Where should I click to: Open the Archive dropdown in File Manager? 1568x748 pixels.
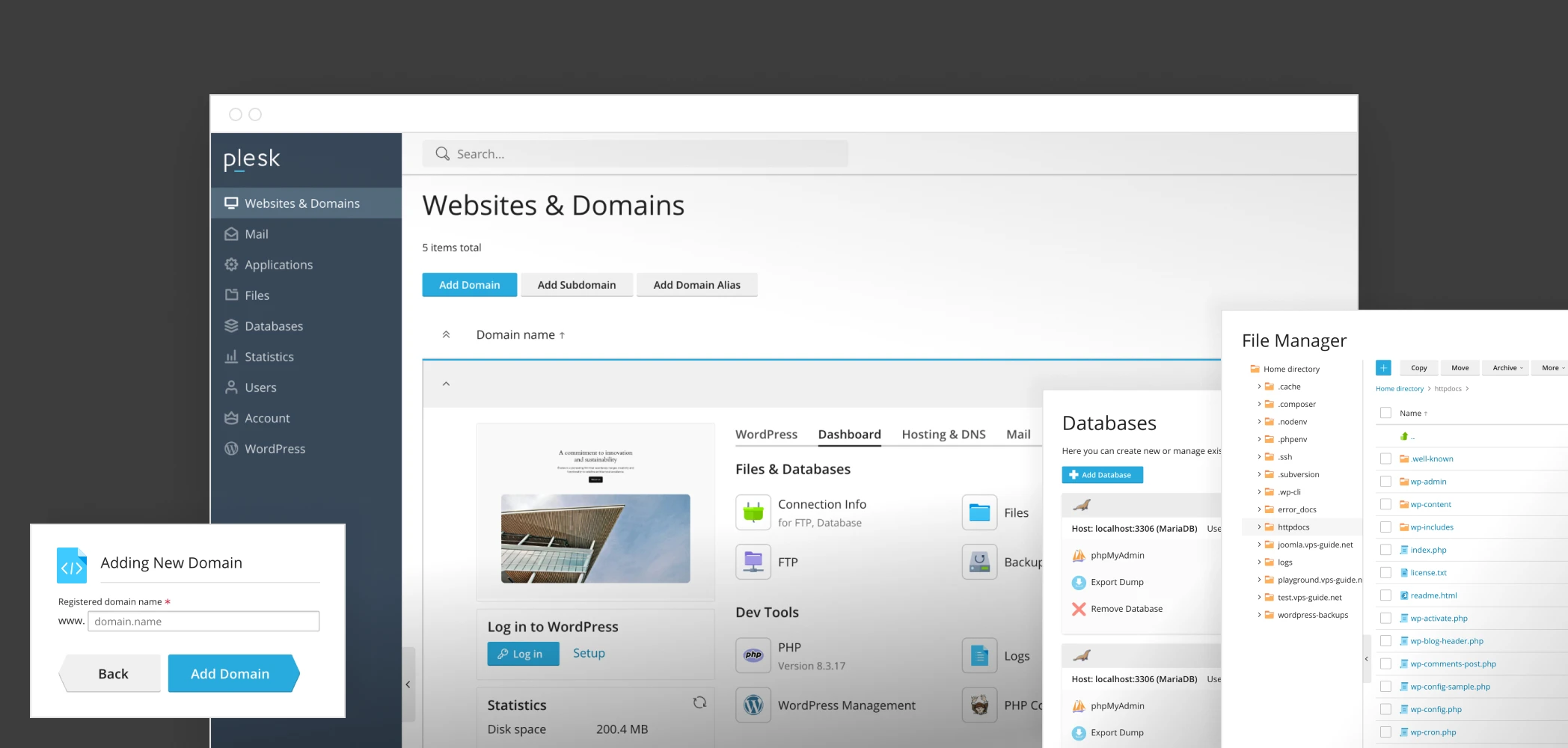click(x=1507, y=368)
